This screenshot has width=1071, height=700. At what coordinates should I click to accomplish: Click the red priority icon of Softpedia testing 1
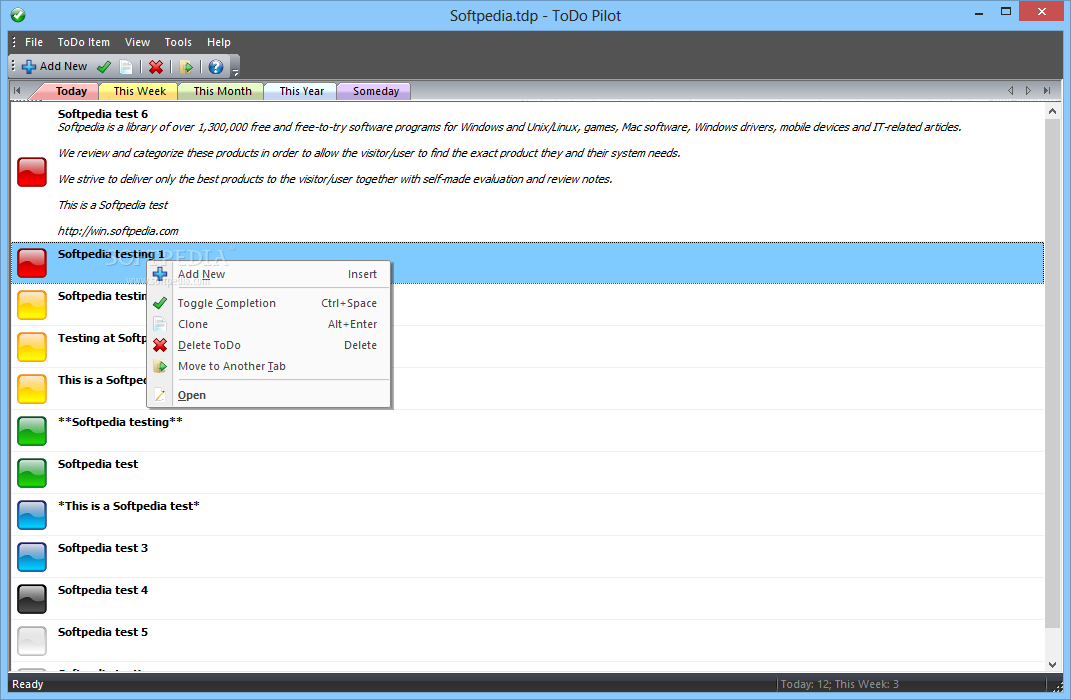[31, 263]
